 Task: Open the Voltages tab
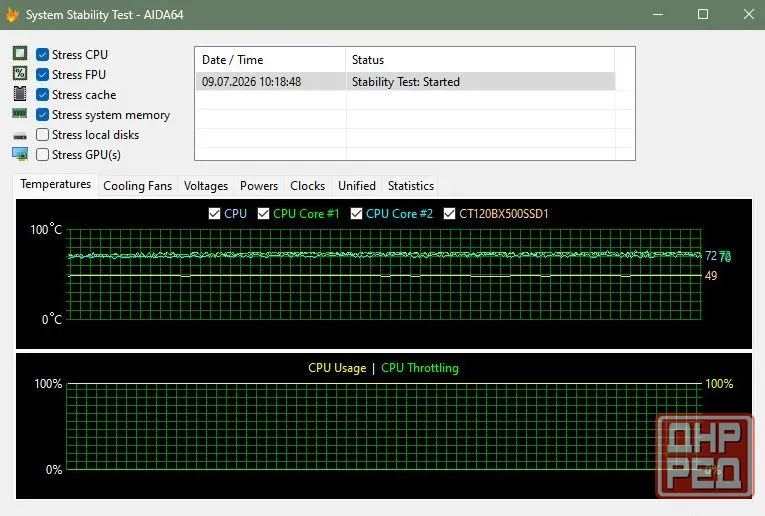coord(206,186)
